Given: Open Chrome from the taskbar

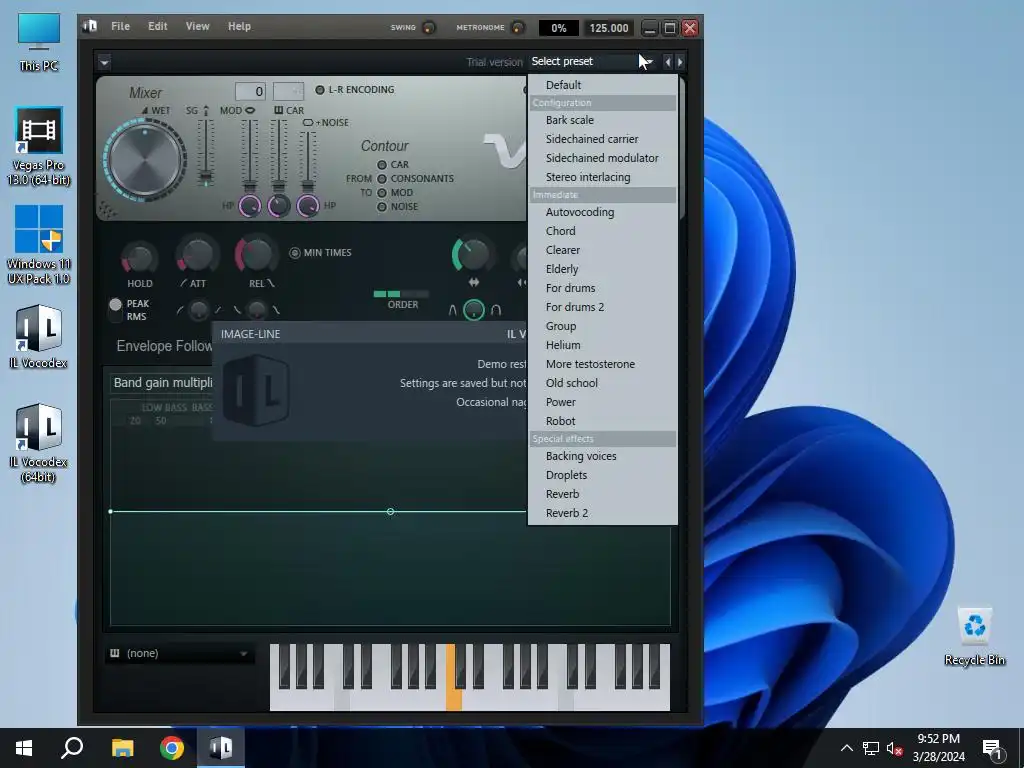Looking at the screenshot, I should [x=172, y=748].
